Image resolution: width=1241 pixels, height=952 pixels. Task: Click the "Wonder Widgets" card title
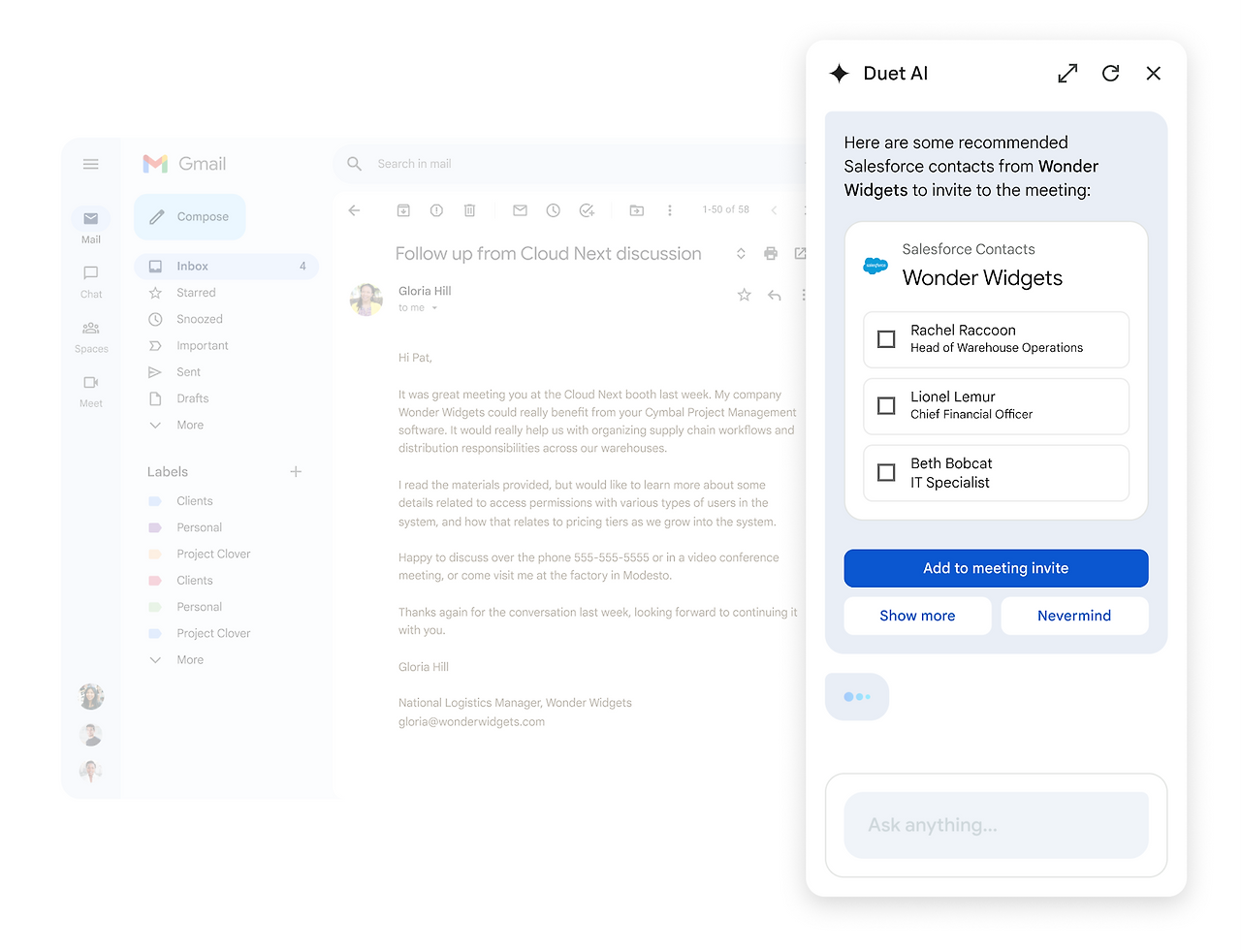982,278
